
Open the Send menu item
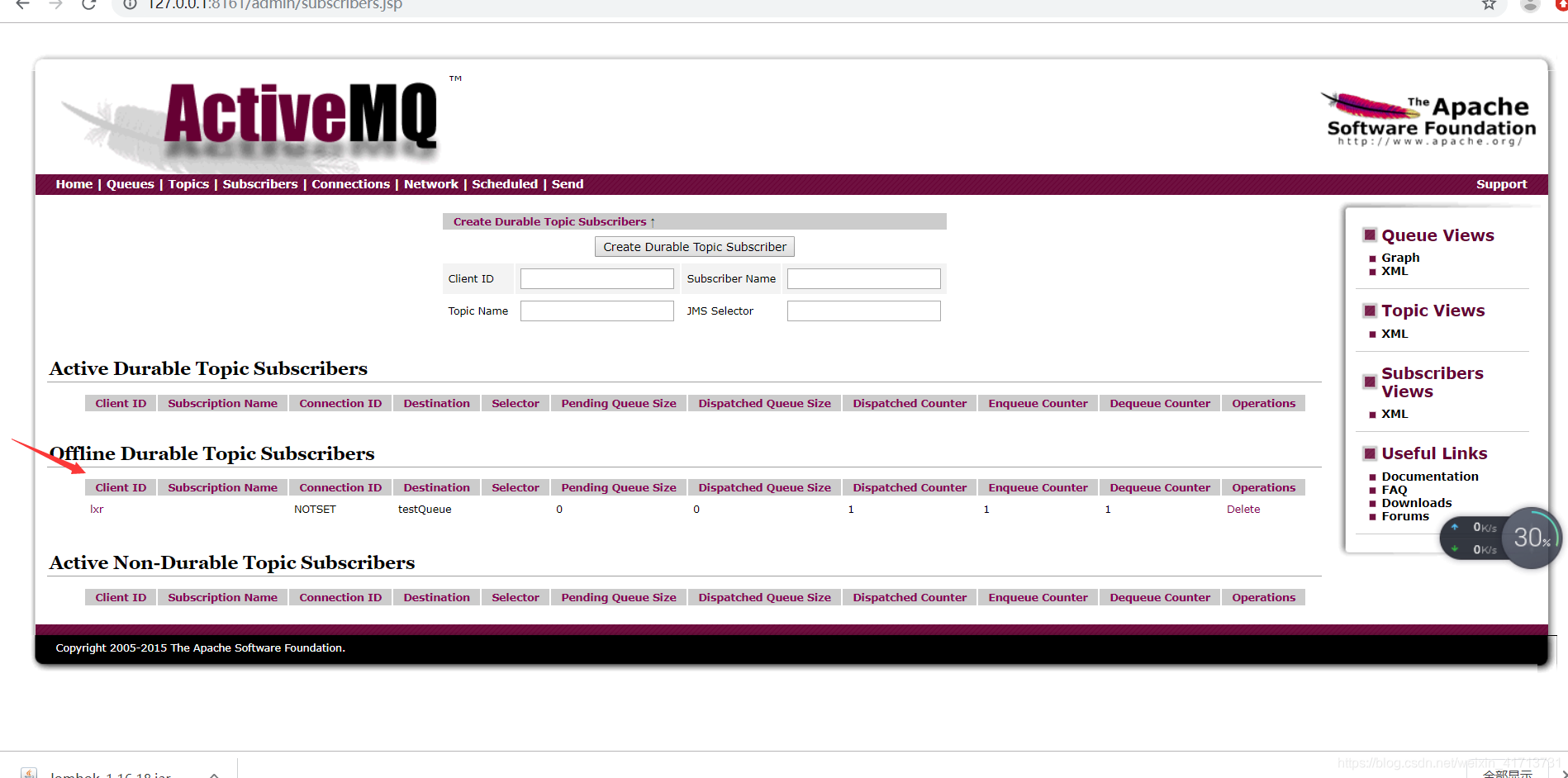point(568,184)
